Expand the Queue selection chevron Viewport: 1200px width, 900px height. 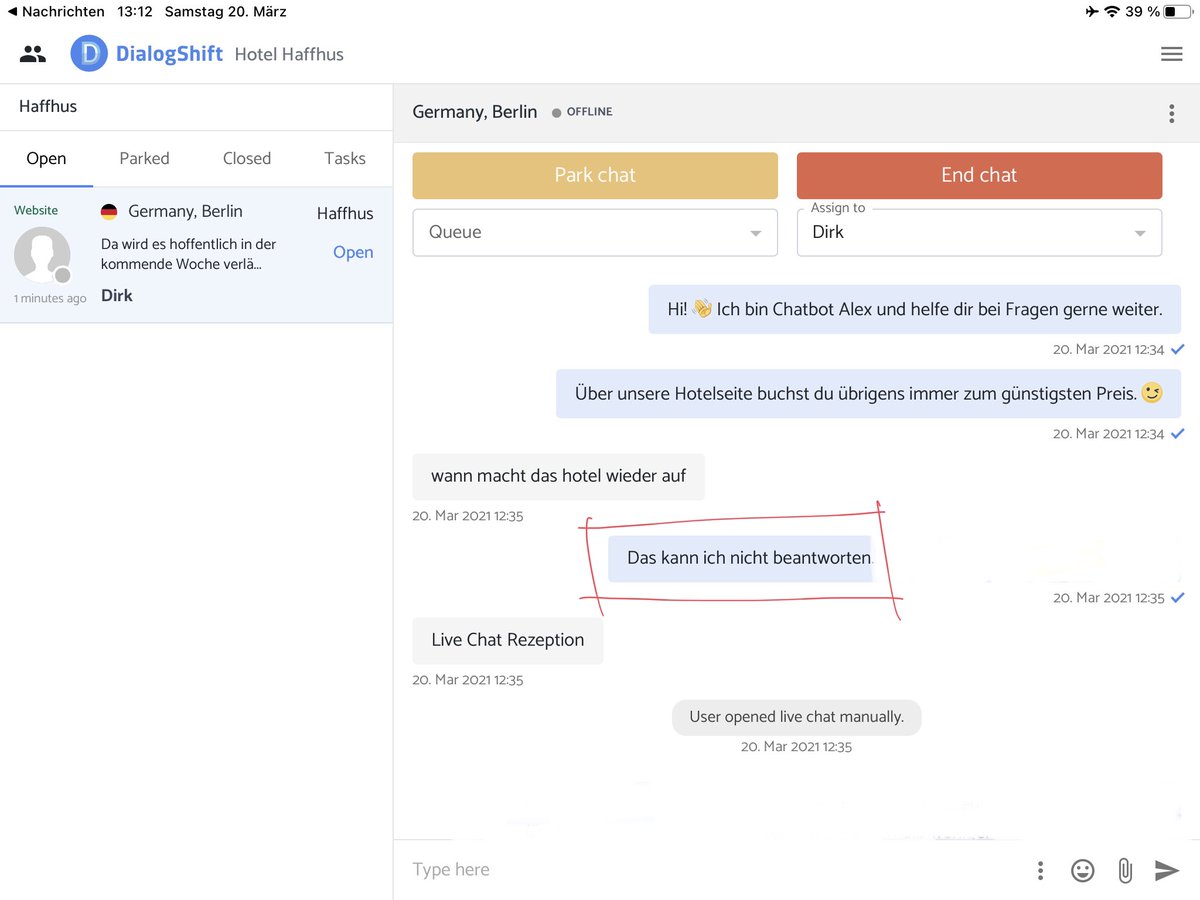(x=756, y=232)
